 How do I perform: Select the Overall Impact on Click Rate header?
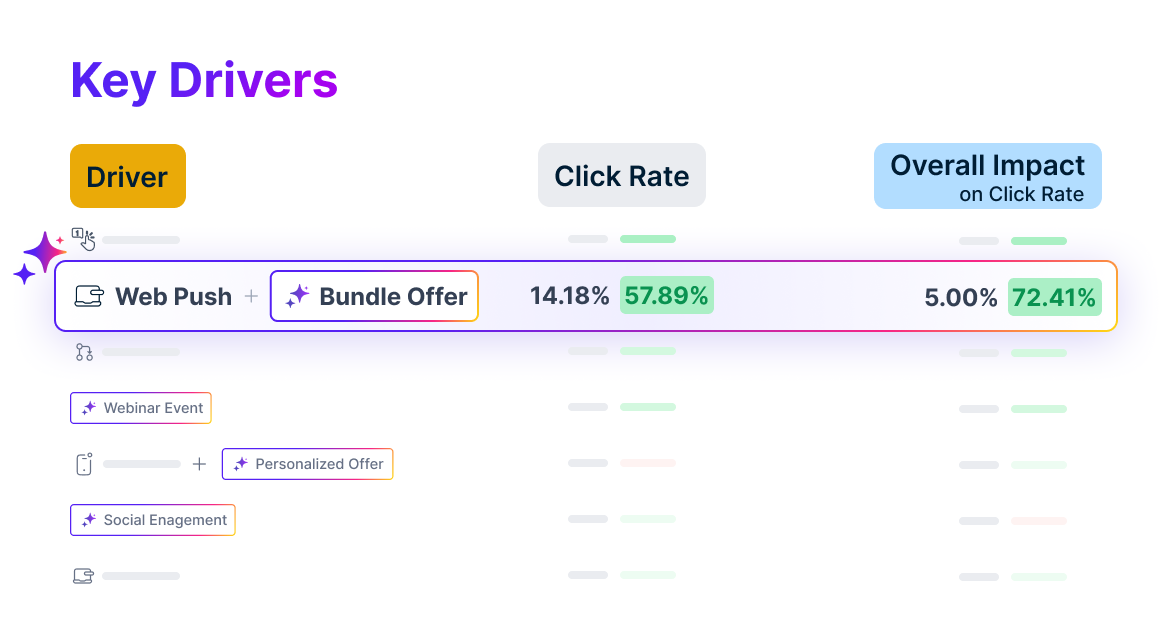coord(987,177)
